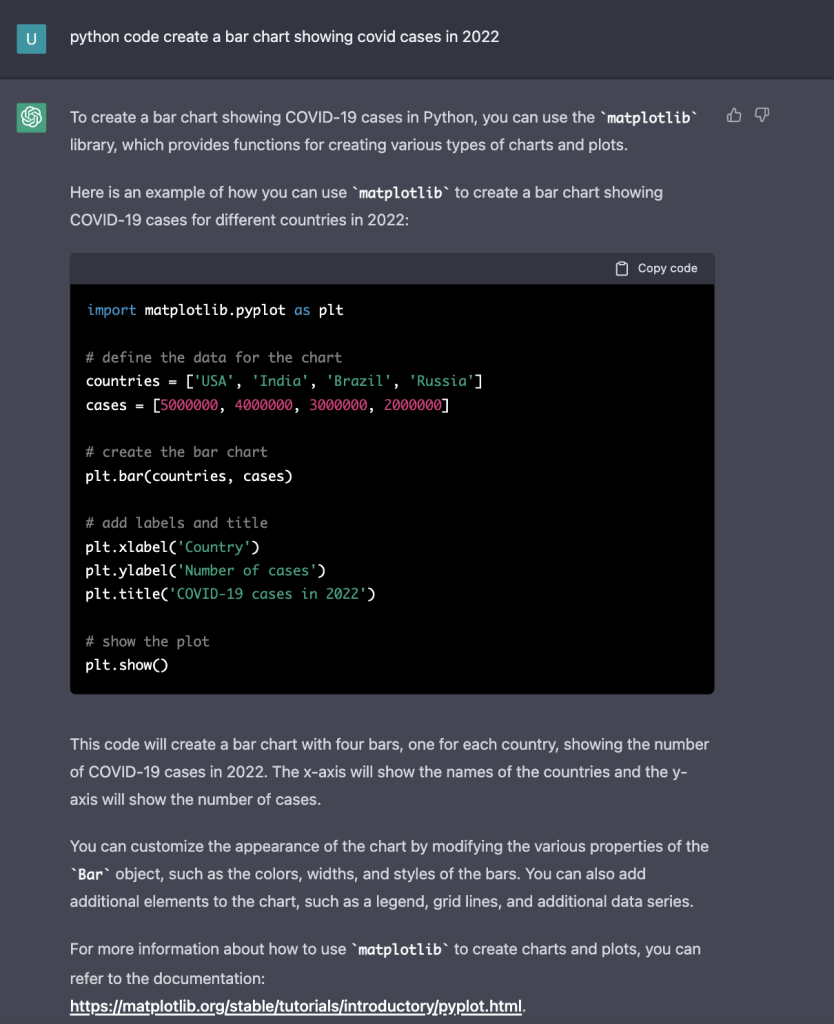Image resolution: width=834 pixels, height=1024 pixels.
Task: Place cursor on the countries list line
Action: 284,381
